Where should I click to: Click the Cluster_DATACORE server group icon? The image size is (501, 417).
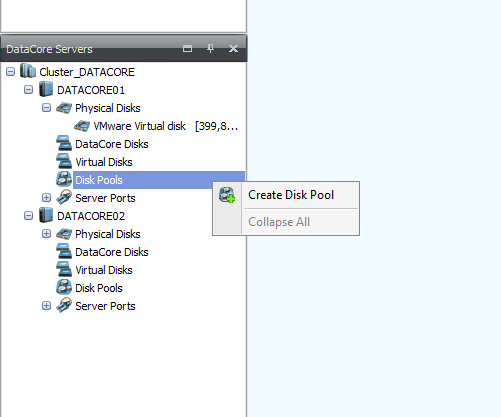(x=28, y=71)
